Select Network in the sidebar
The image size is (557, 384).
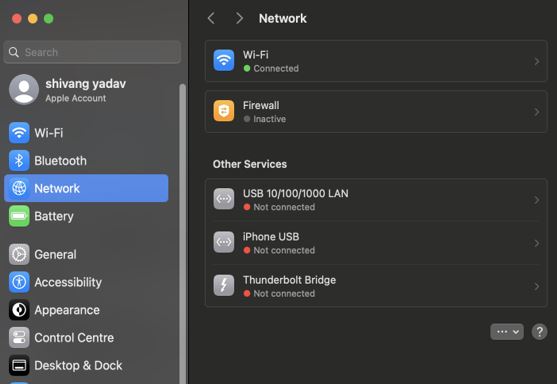point(86,188)
